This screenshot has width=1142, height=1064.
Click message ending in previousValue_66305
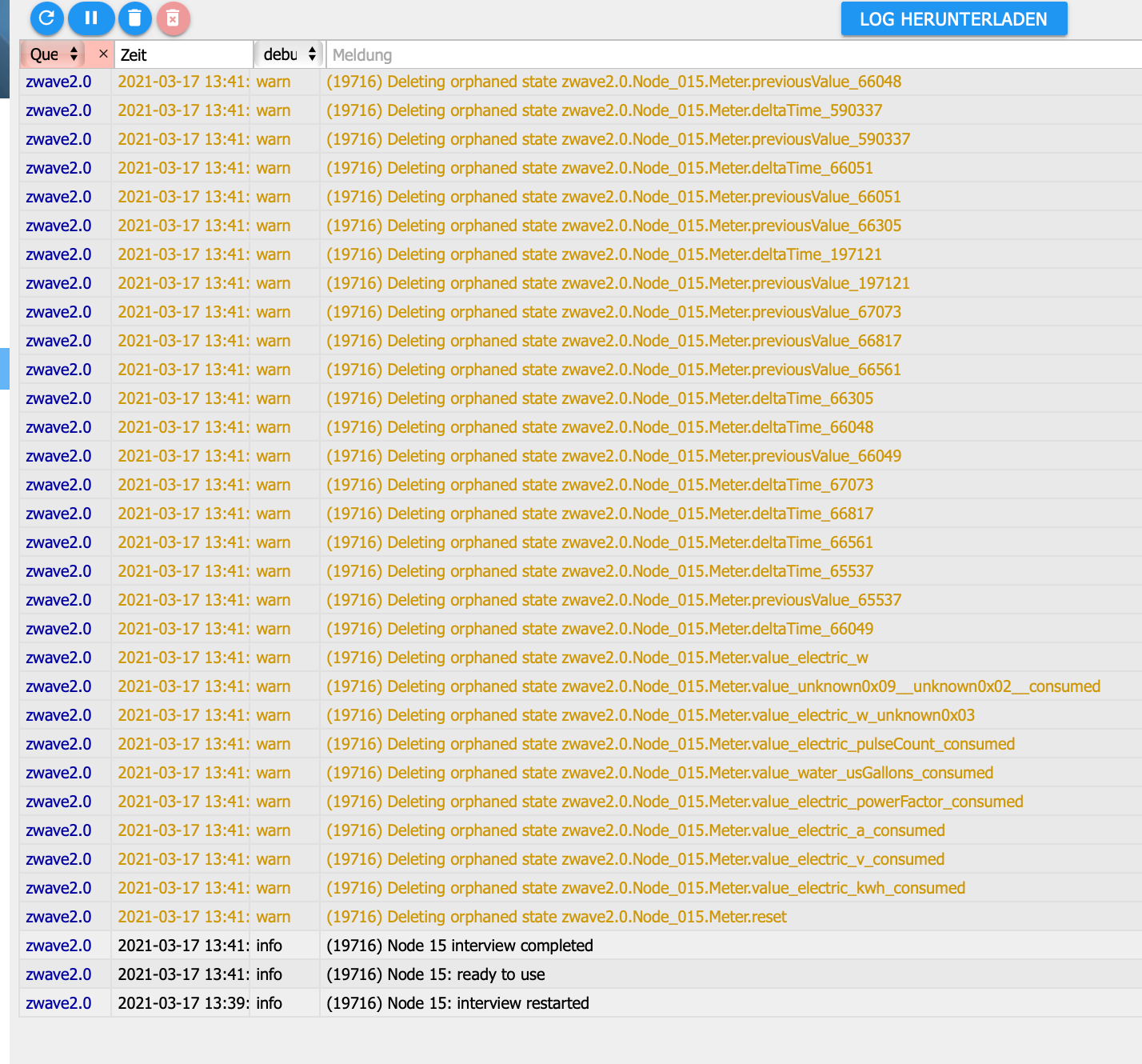[613, 226]
